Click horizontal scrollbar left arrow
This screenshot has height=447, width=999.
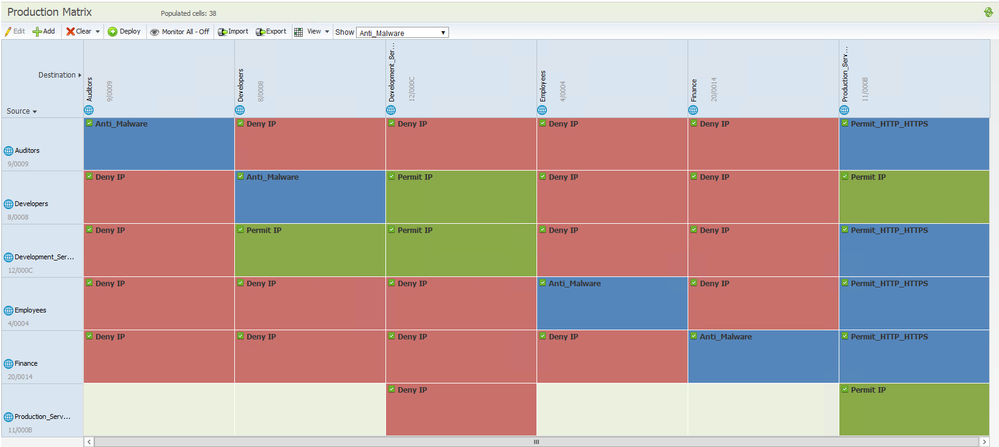tap(89, 441)
